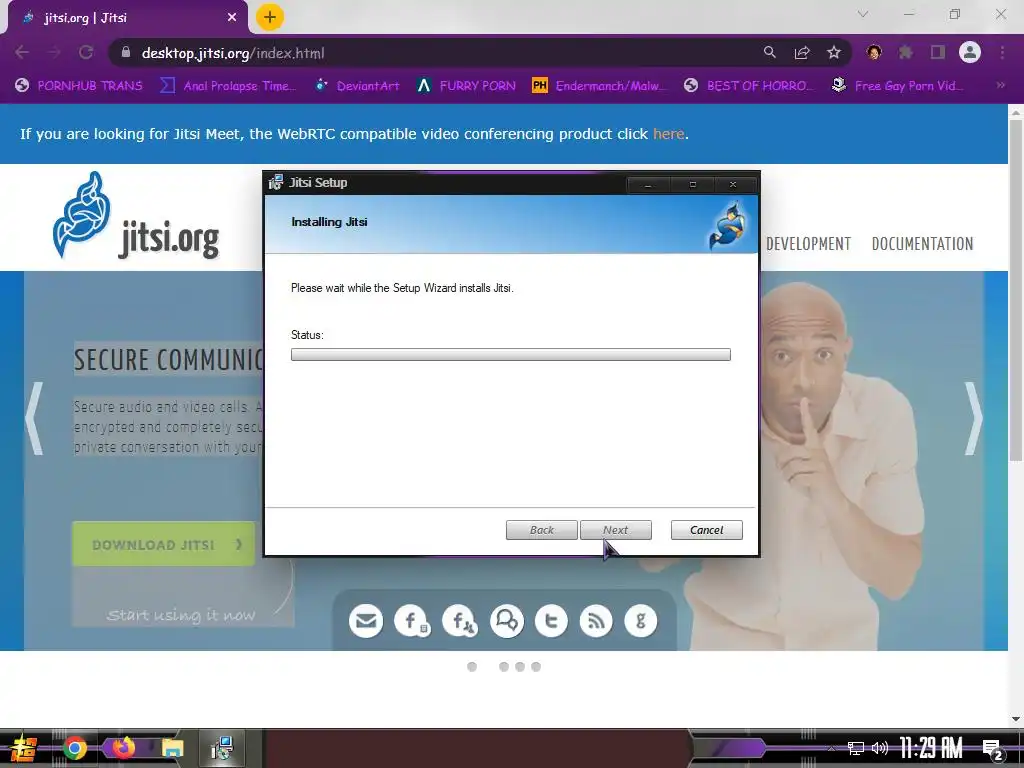Open the DOCUMENTATION menu on the website
The height and width of the screenshot is (768, 1024).
[x=922, y=244]
